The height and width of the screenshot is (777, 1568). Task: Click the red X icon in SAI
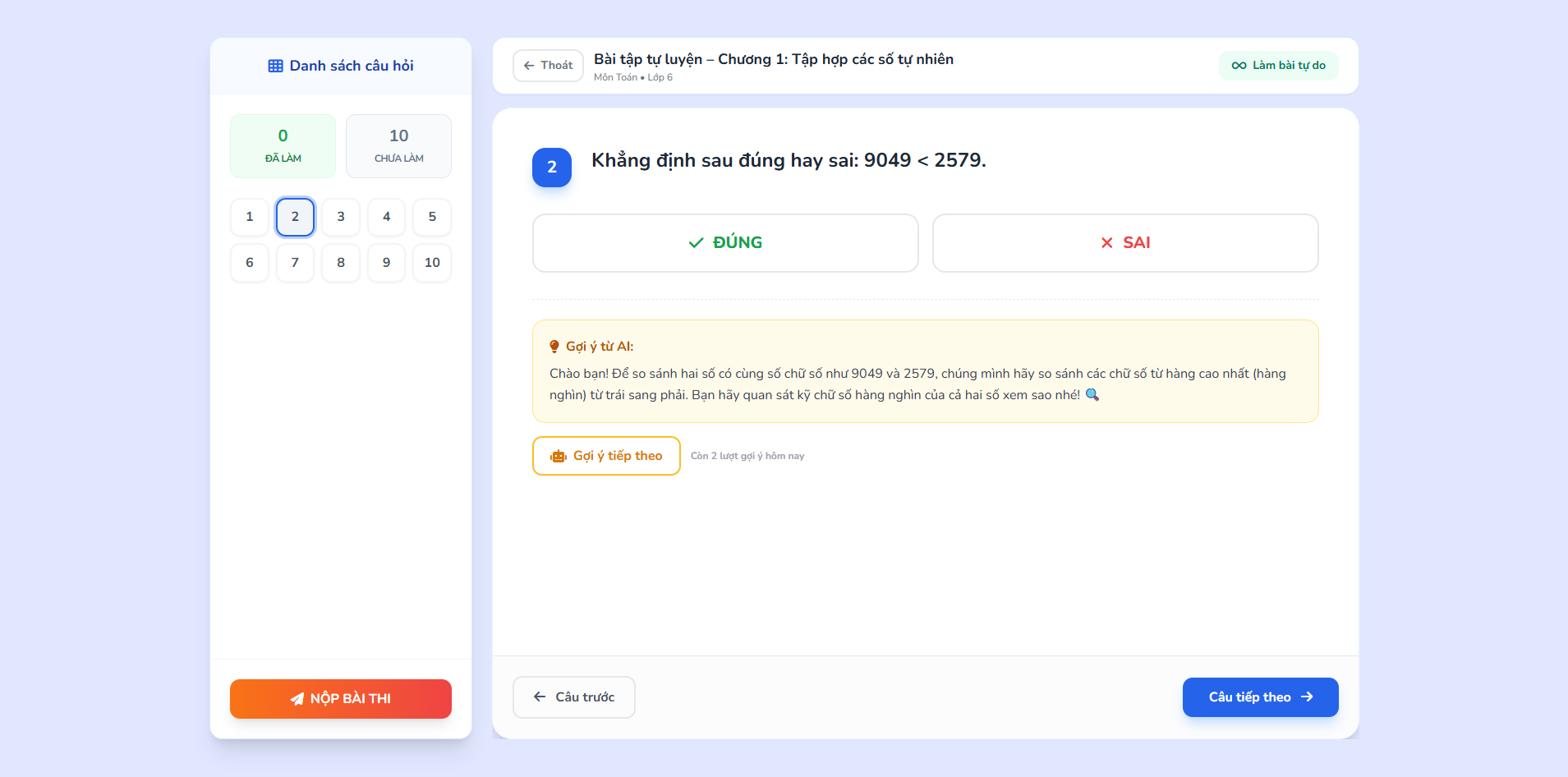click(1107, 243)
